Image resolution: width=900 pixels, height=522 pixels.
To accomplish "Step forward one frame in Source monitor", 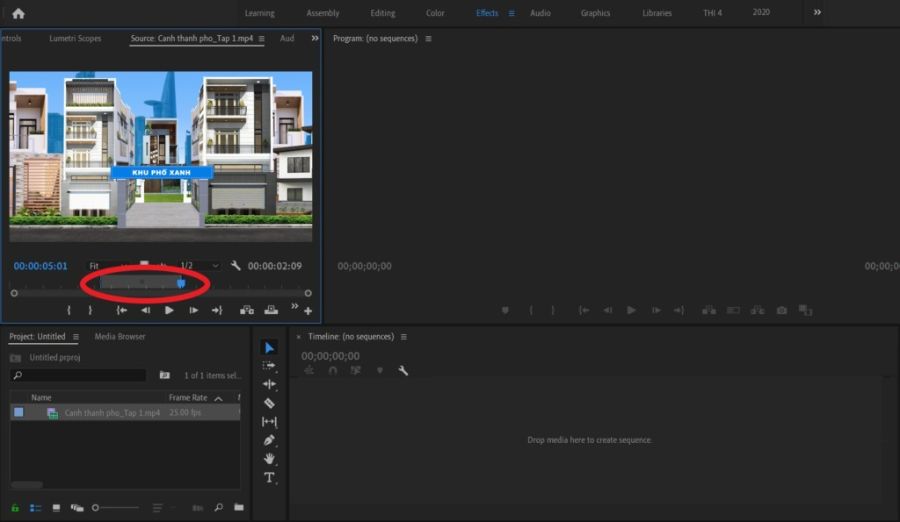I will (193, 310).
